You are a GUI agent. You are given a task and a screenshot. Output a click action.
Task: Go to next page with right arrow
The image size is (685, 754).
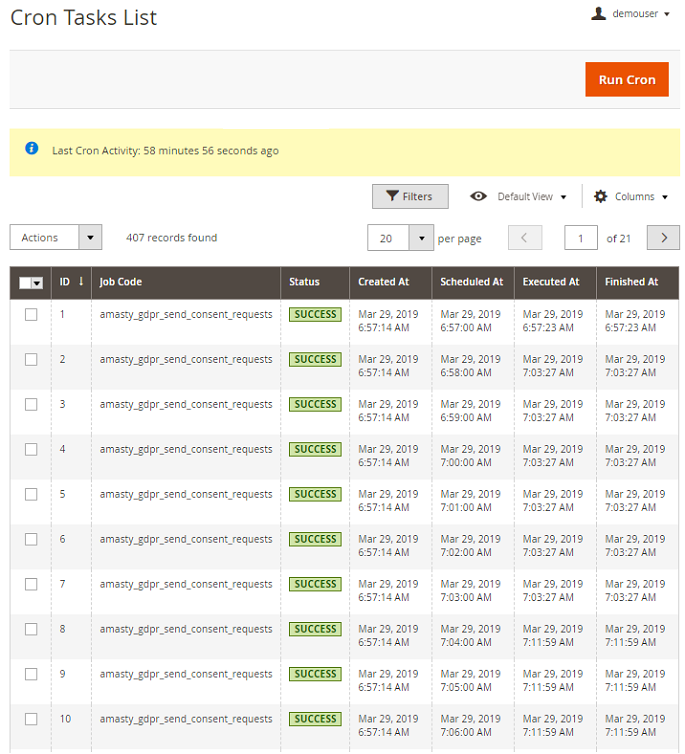coord(663,238)
